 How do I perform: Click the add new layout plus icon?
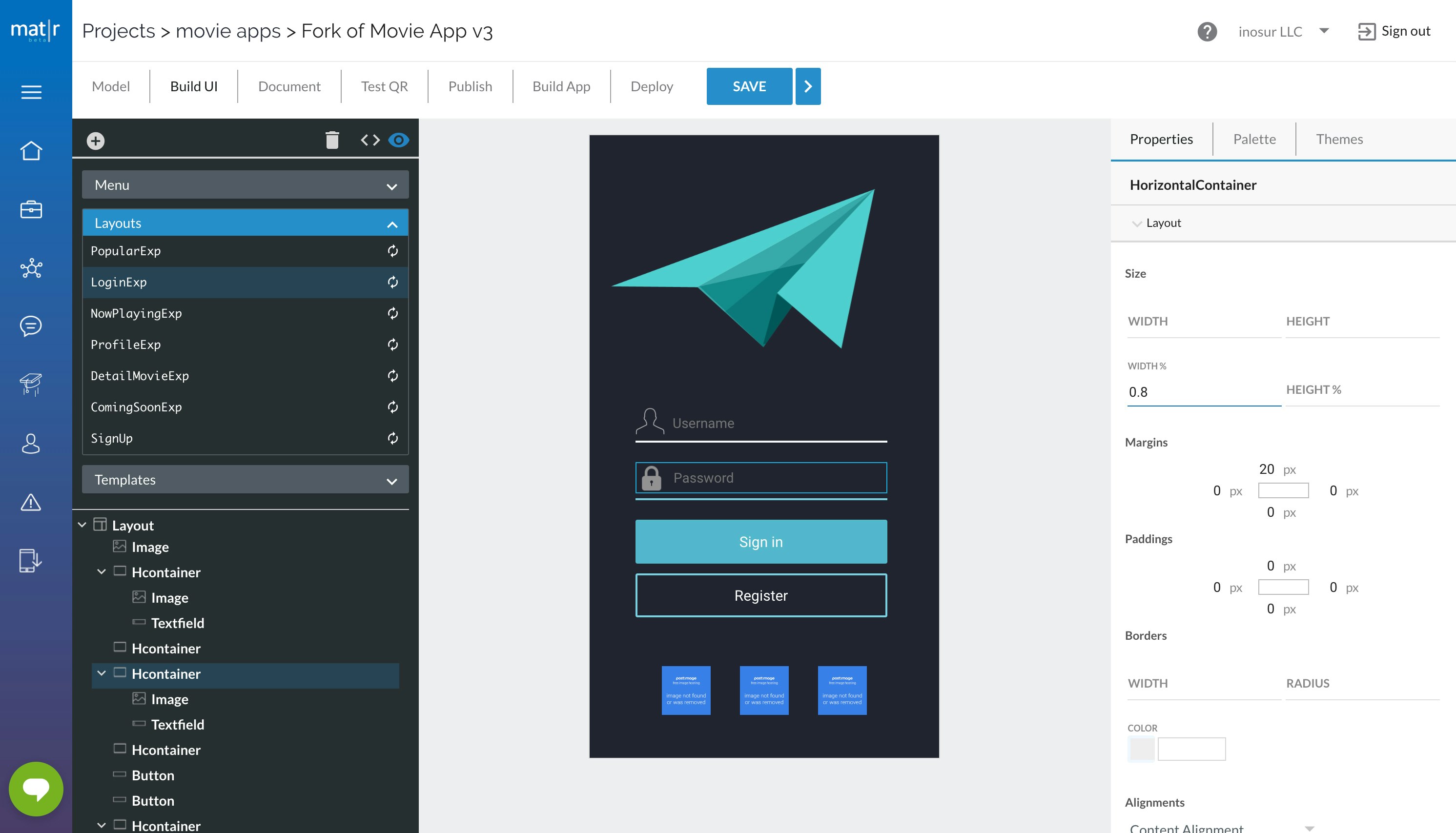pyautogui.click(x=96, y=139)
